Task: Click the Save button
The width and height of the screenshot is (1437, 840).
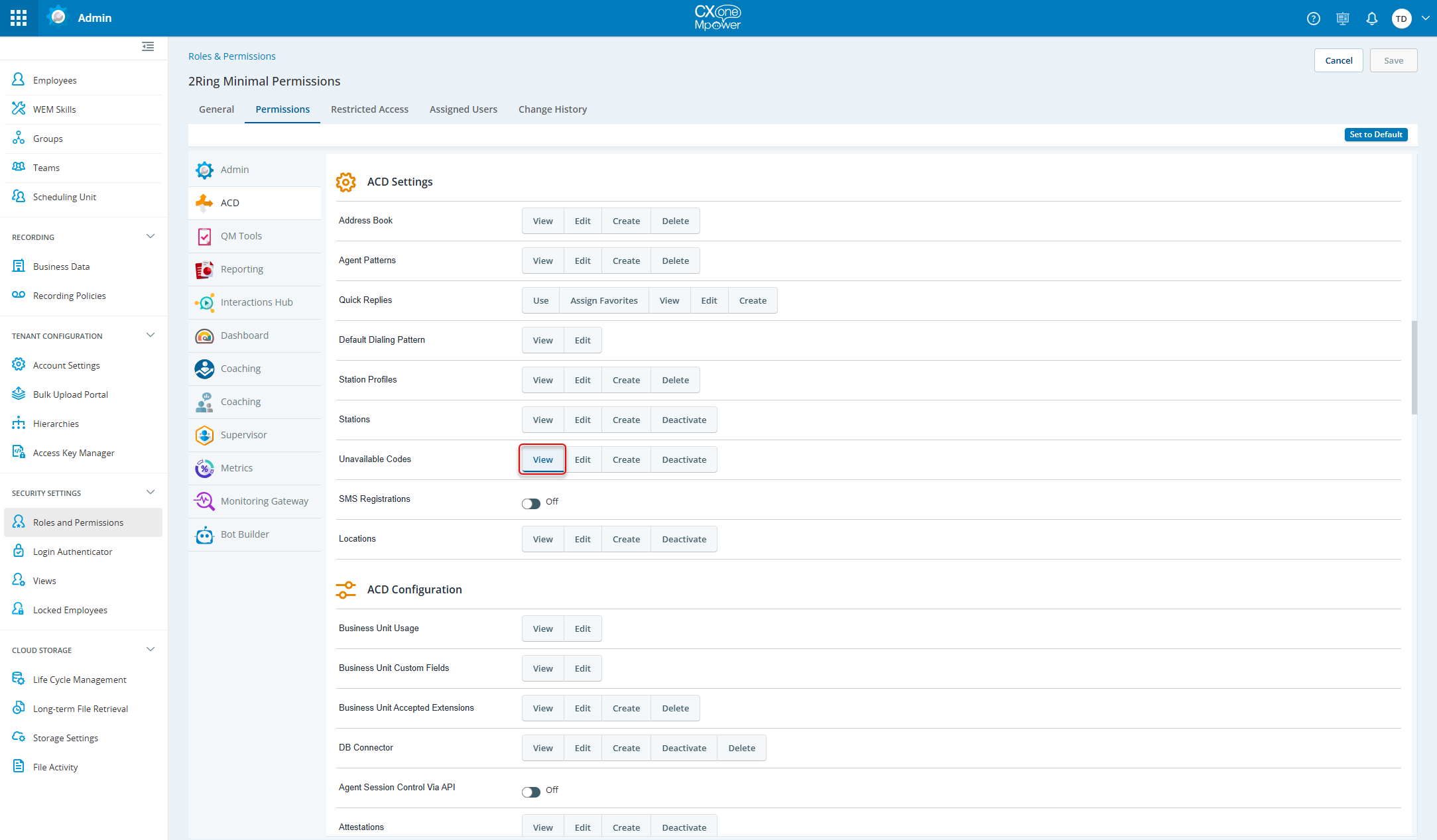Action: 1393,60
